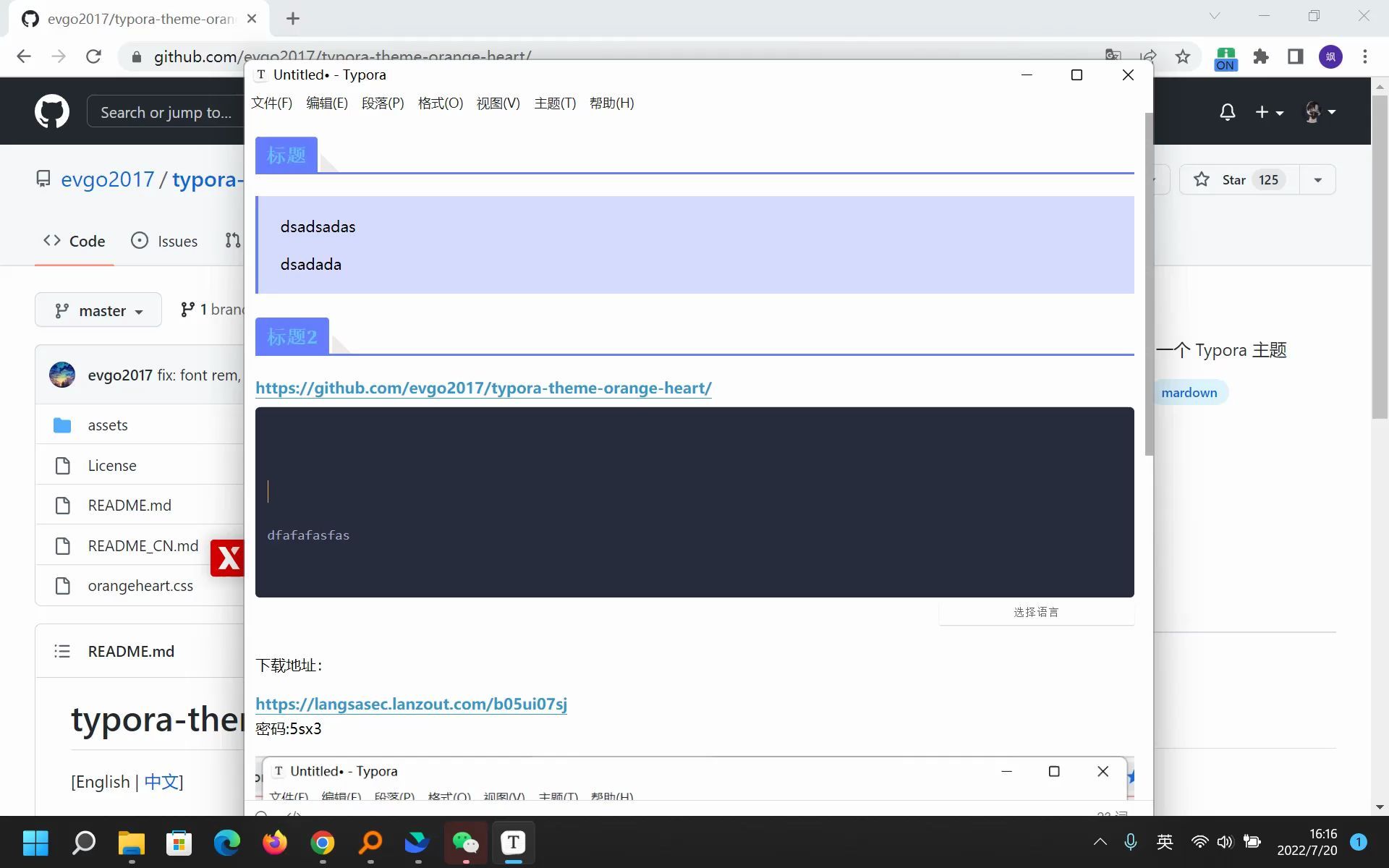The height and width of the screenshot is (868, 1389).
Task: Open Firefox from the taskbar
Action: (275, 843)
